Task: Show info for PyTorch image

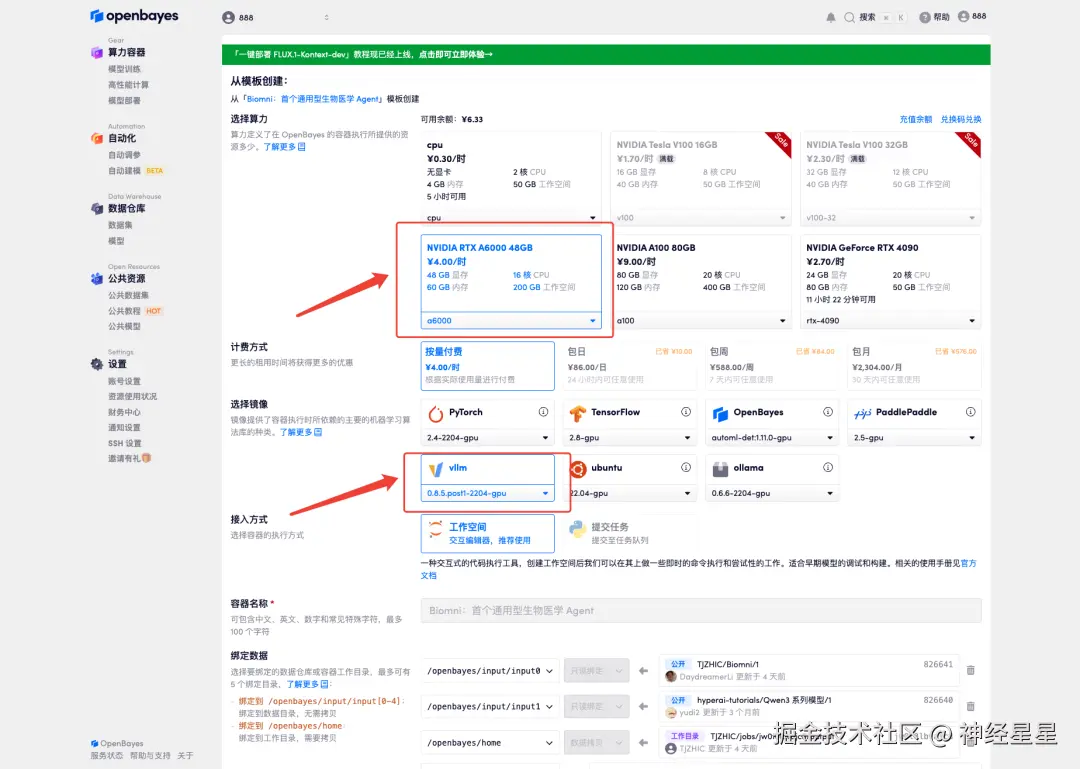Action: pos(543,412)
